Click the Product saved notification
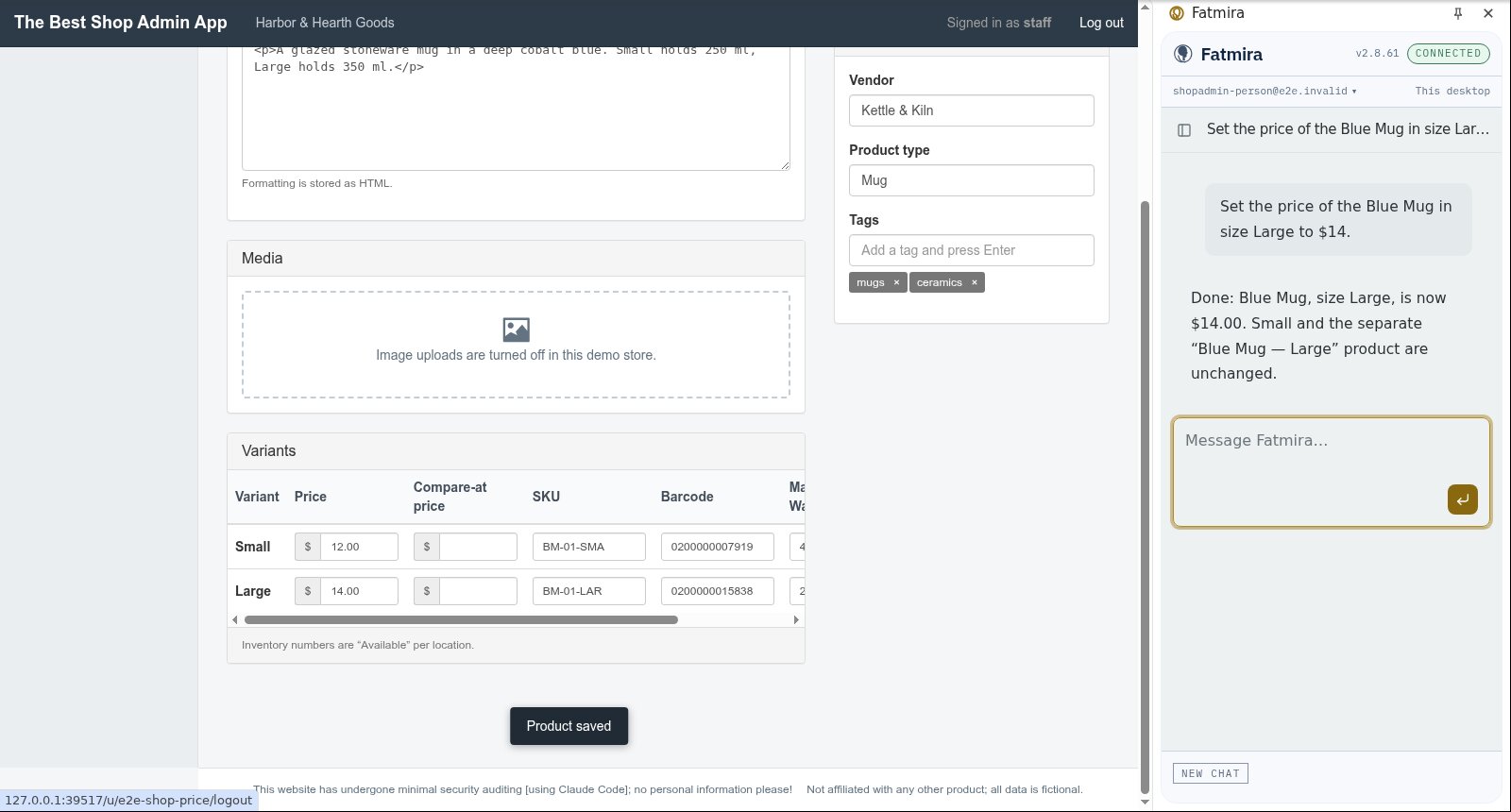Viewport: 1511px width, 812px height. pos(569,726)
